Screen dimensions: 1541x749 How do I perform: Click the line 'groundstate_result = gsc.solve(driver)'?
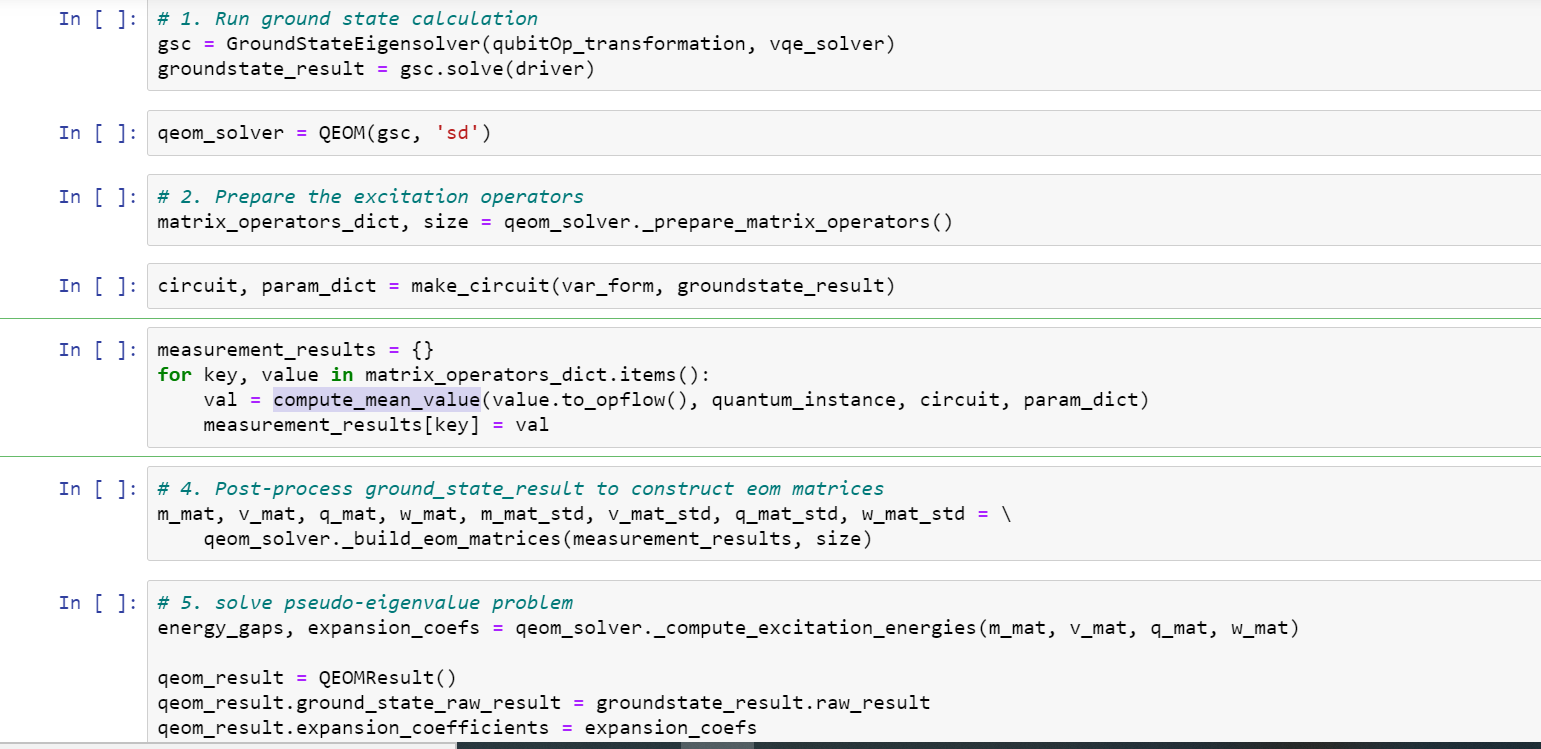click(376, 70)
